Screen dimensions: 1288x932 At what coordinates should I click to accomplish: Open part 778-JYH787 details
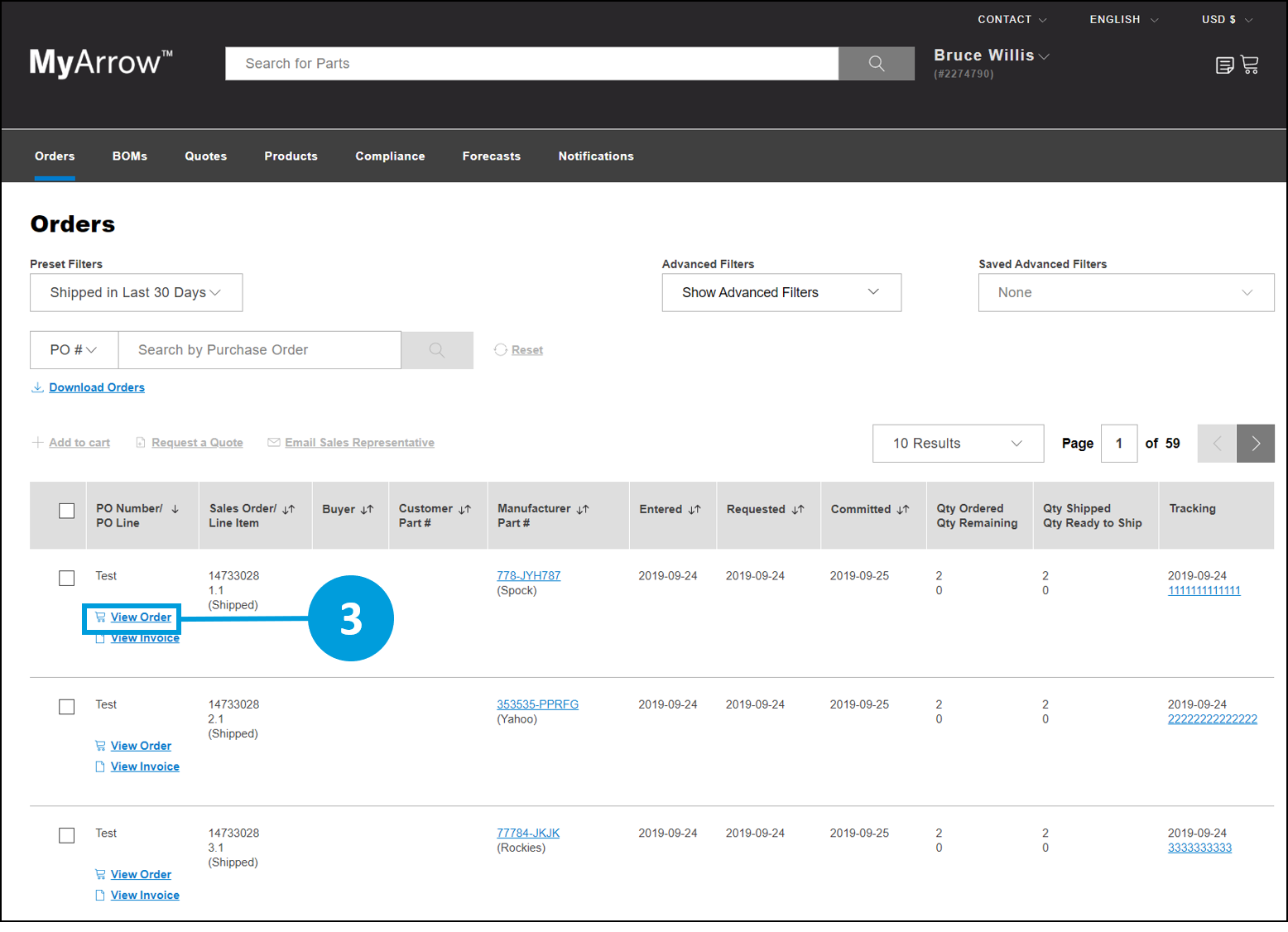[x=527, y=575]
